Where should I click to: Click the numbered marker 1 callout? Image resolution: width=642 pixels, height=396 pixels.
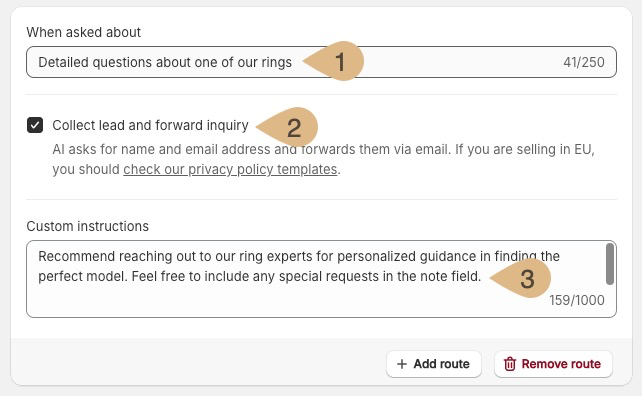pyautogui.click(x=334, y=61)
